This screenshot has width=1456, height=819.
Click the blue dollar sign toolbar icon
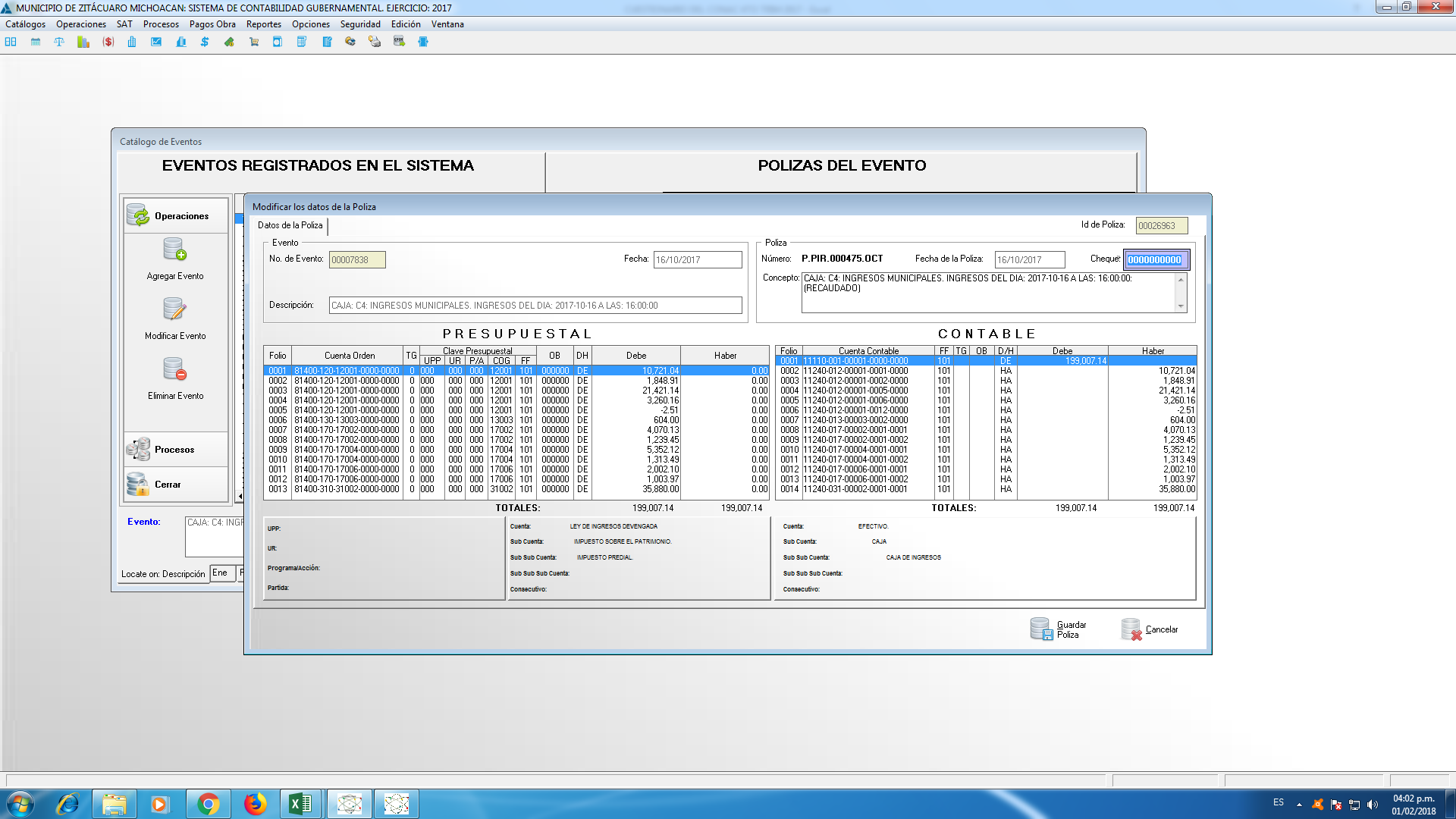coord(205,42)
